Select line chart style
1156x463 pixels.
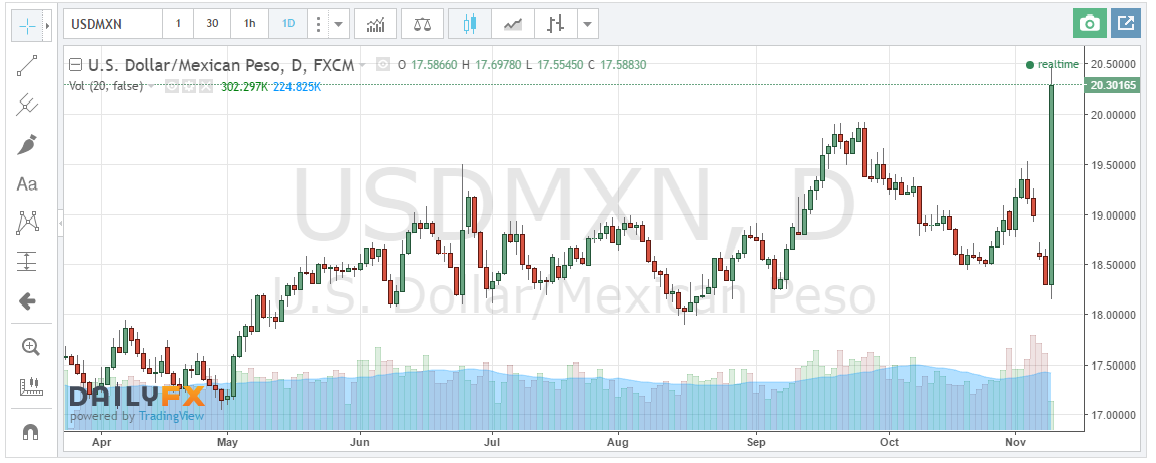pos(513,24)
